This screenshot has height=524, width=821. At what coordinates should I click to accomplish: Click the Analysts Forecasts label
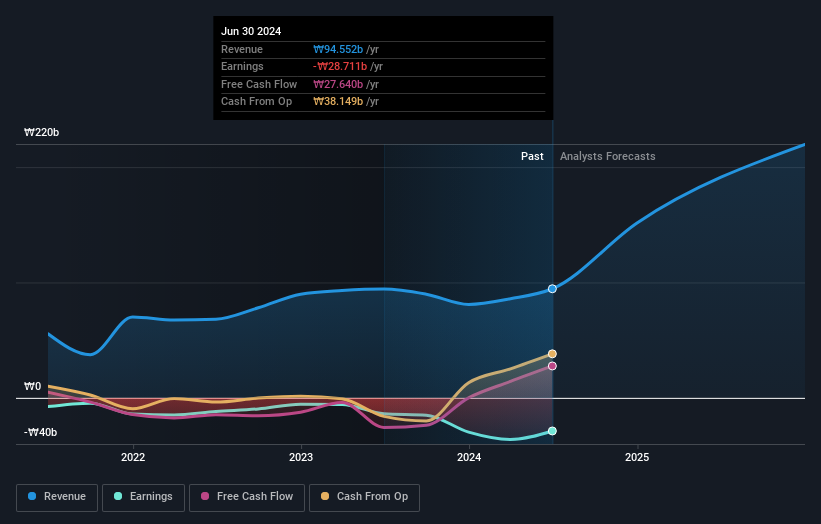click(x=607, y=157)
